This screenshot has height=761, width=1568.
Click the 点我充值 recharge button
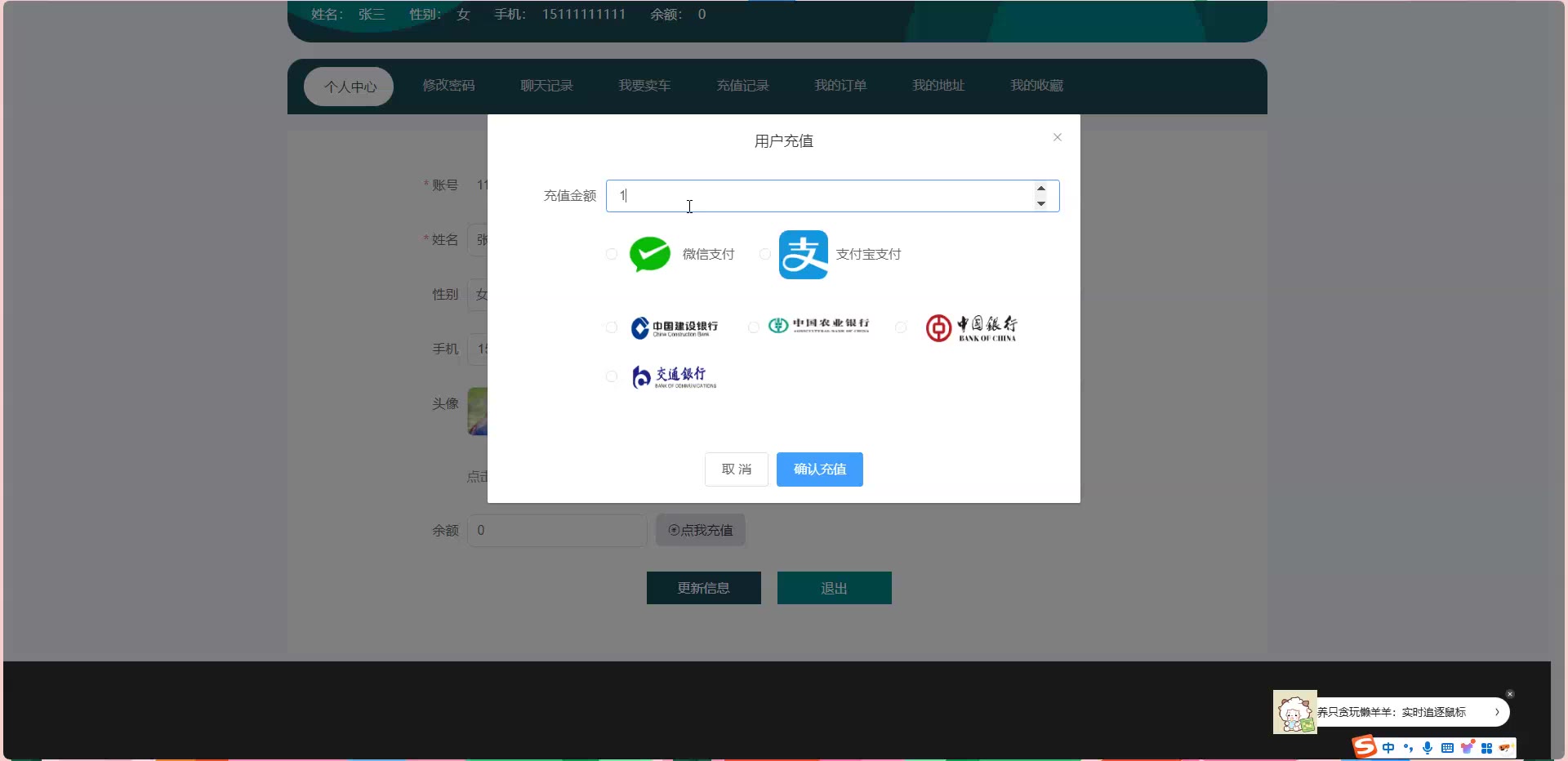(x=701, y=531)
